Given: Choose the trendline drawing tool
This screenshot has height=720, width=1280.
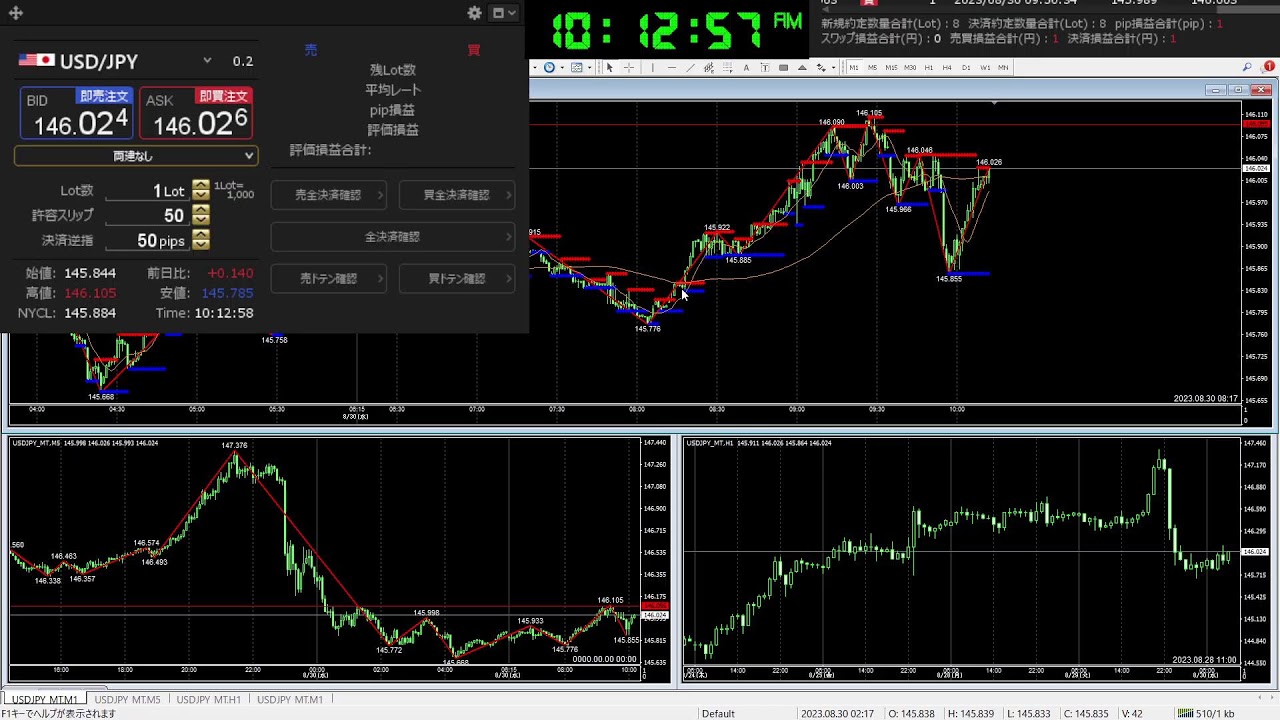Looking at the screenshot, I should [x=690, y=68].
